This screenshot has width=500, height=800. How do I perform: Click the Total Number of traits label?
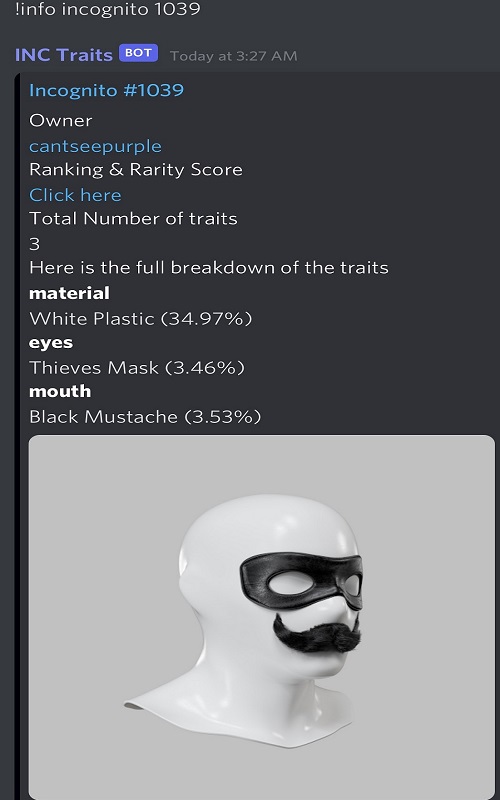[x=133, y=219]
